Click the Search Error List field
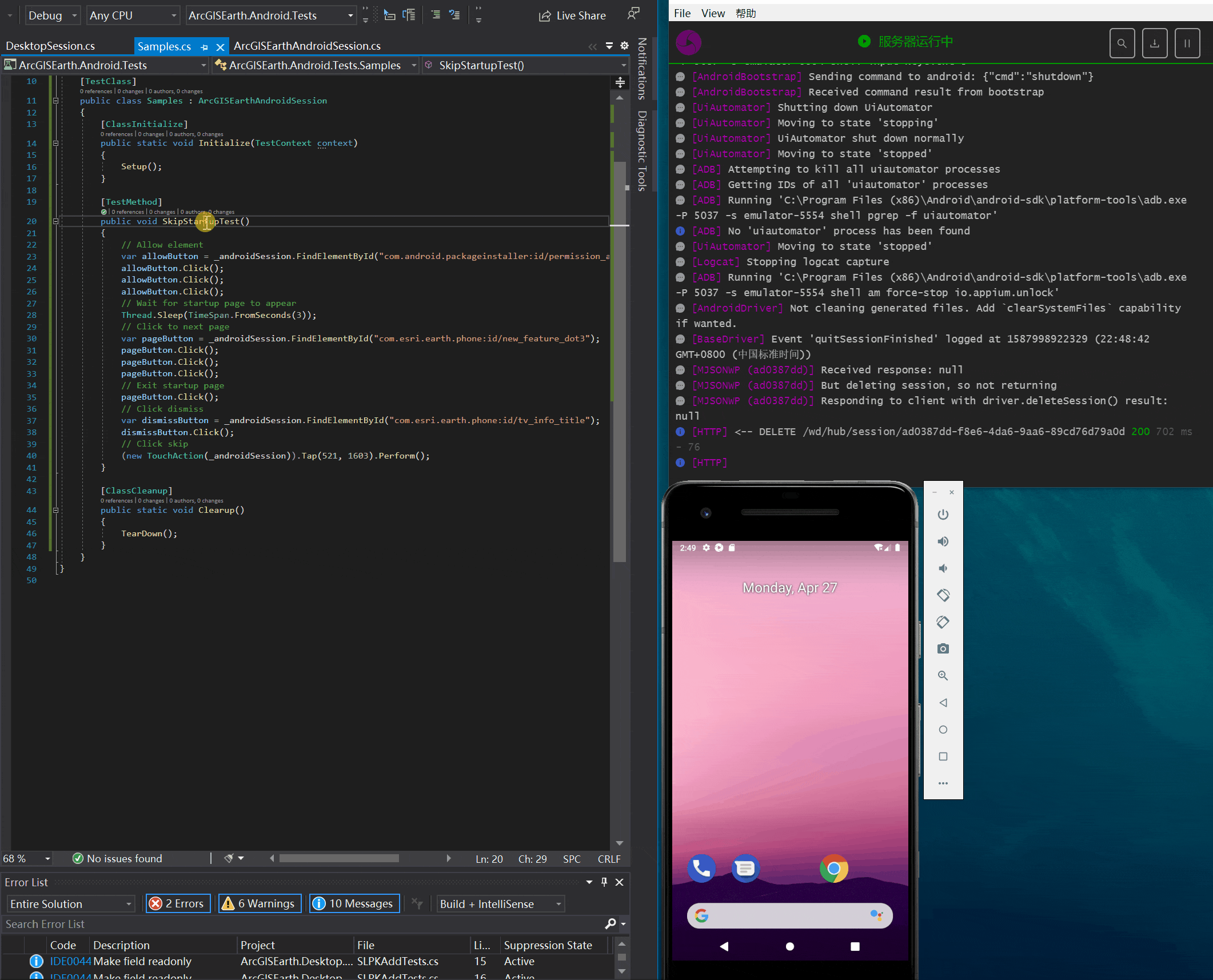Screen dimensions: 1213x980 click(303, 924)
